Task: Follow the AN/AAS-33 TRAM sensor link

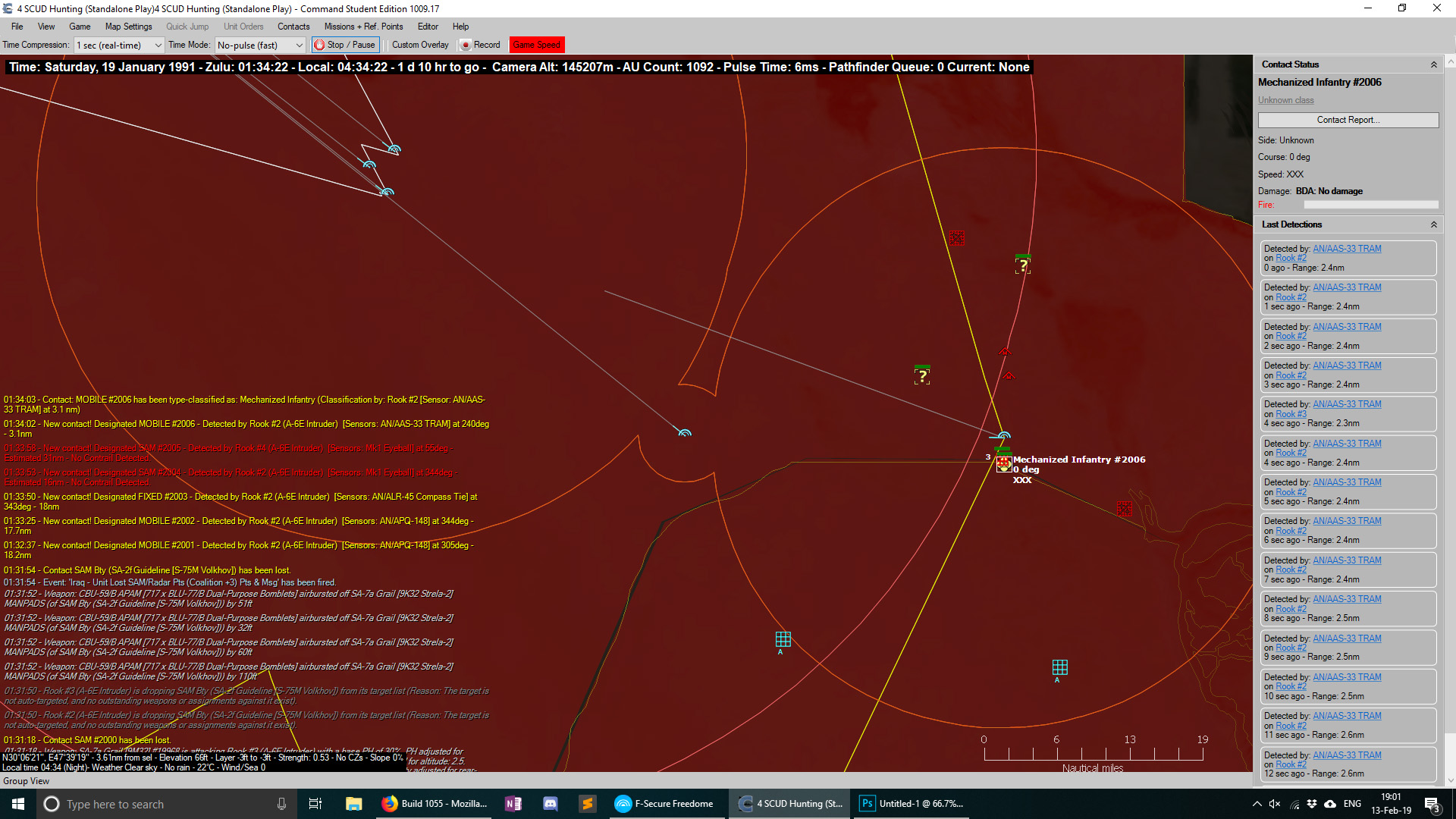Action: pos(1346,248)
